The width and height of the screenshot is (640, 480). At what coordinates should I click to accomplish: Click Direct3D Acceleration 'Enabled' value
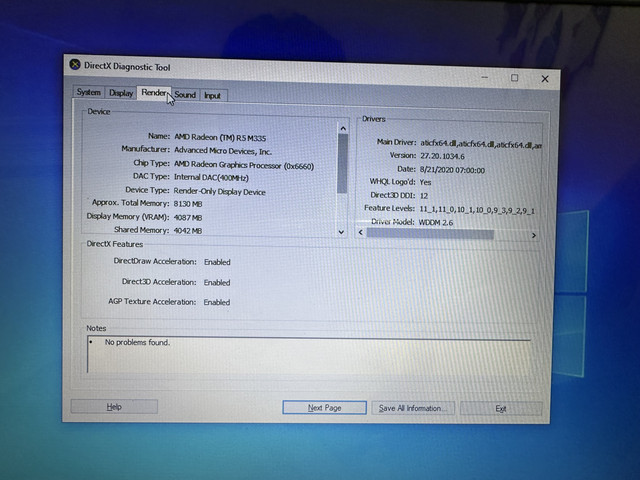pos(217,282)
